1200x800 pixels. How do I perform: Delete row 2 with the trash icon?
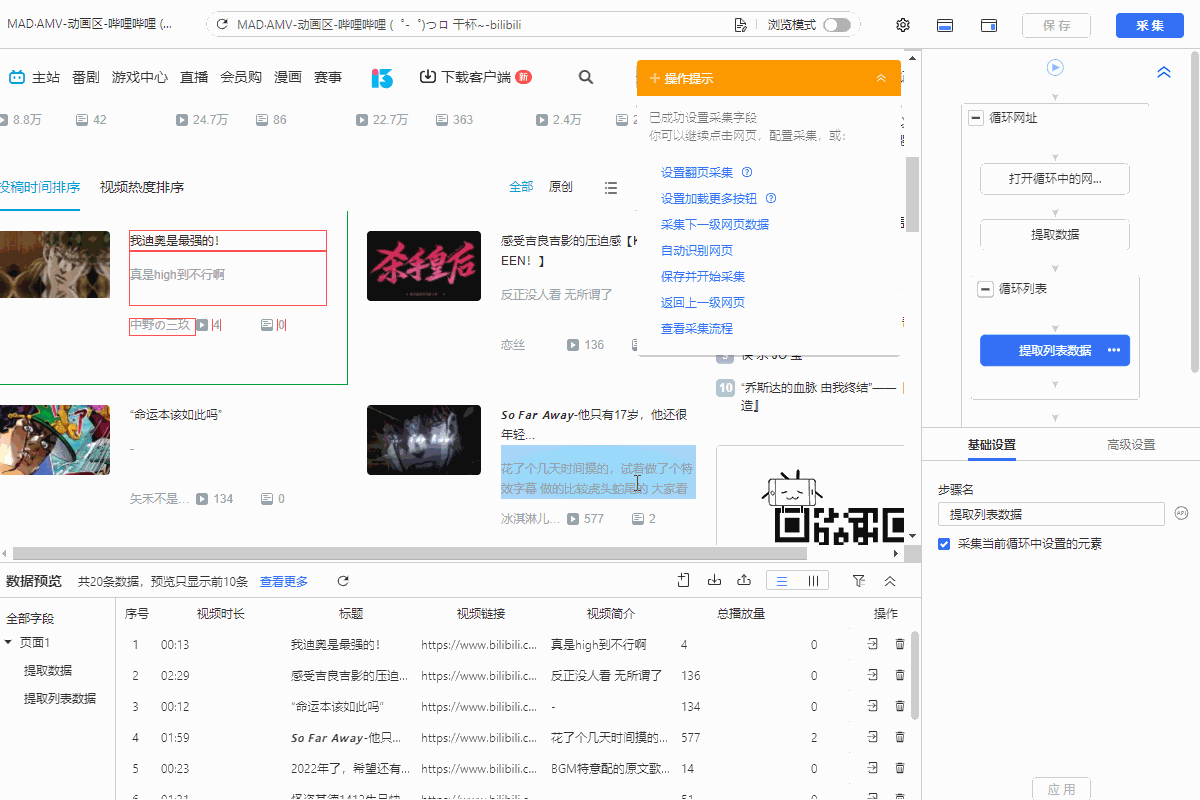point(900,675)
